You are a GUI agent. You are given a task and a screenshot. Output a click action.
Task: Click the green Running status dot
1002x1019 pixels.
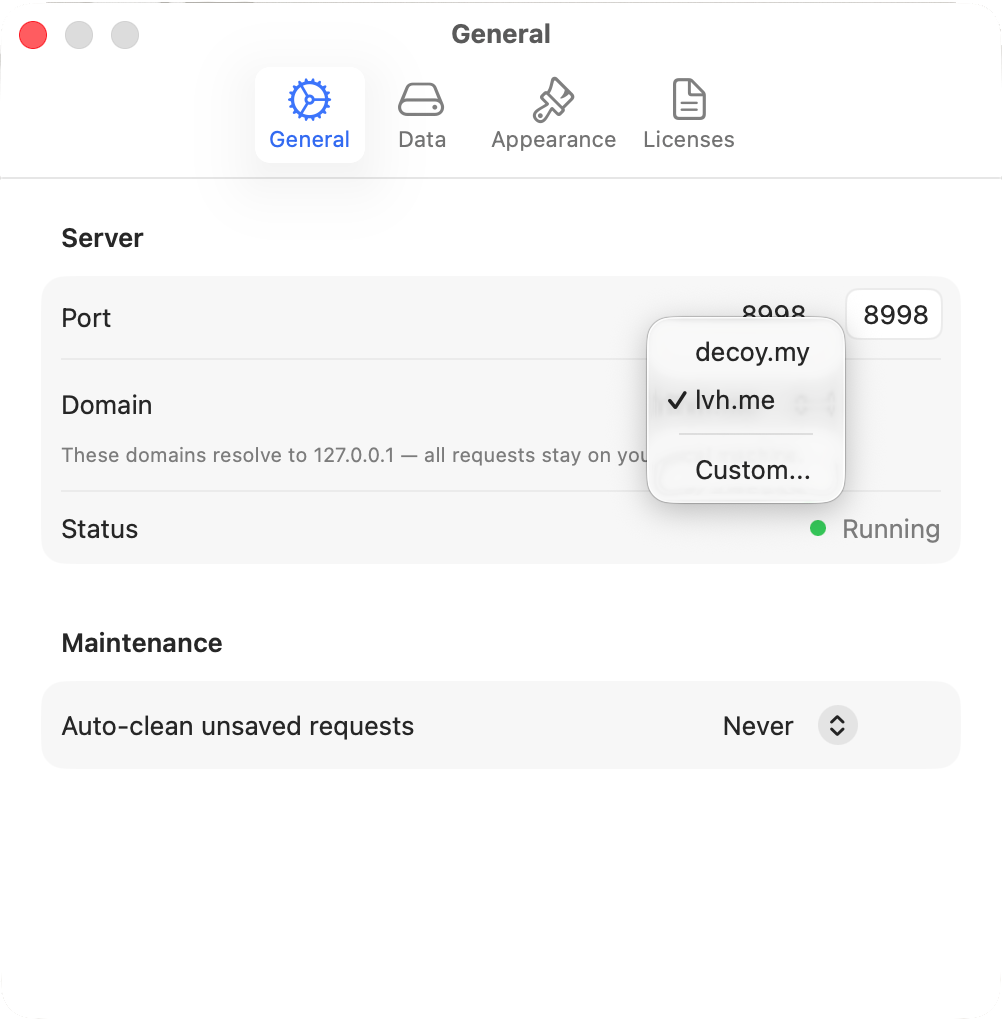point(820,528)
